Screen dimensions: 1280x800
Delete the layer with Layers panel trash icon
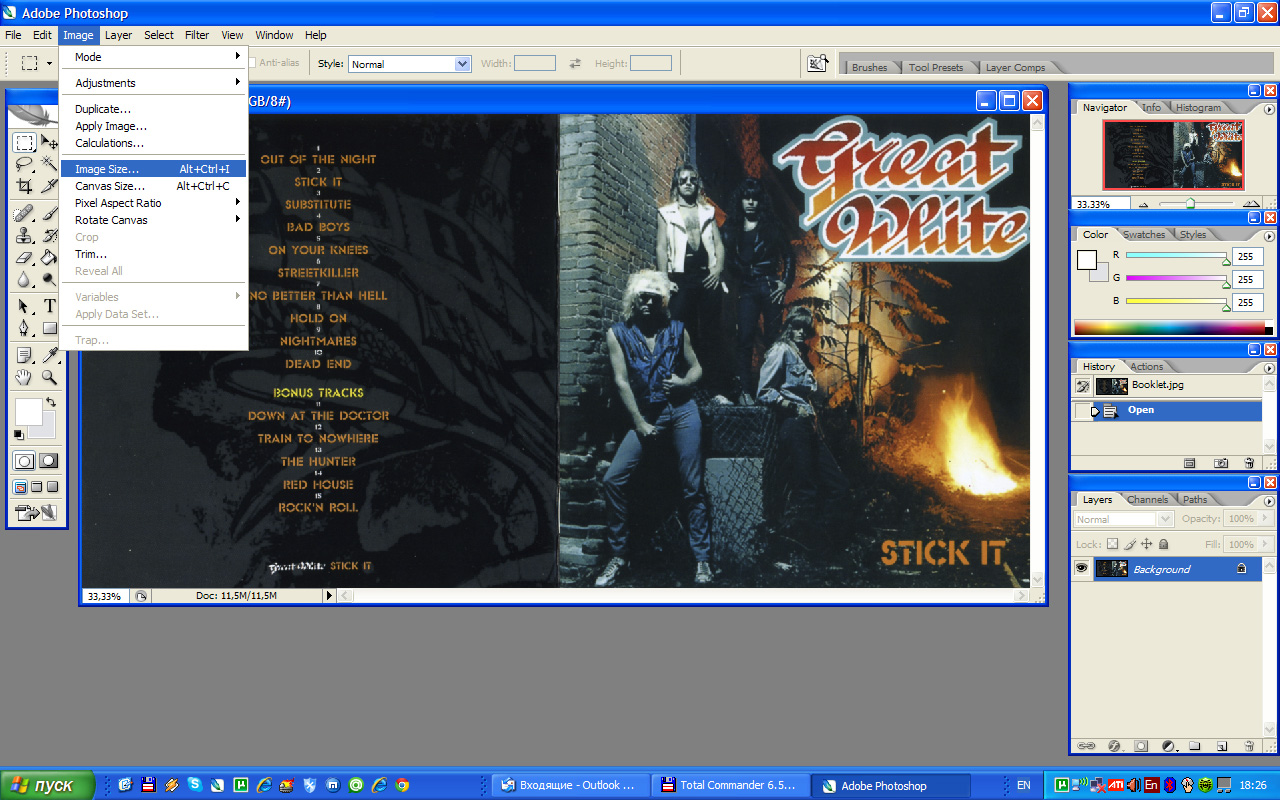1248,746
